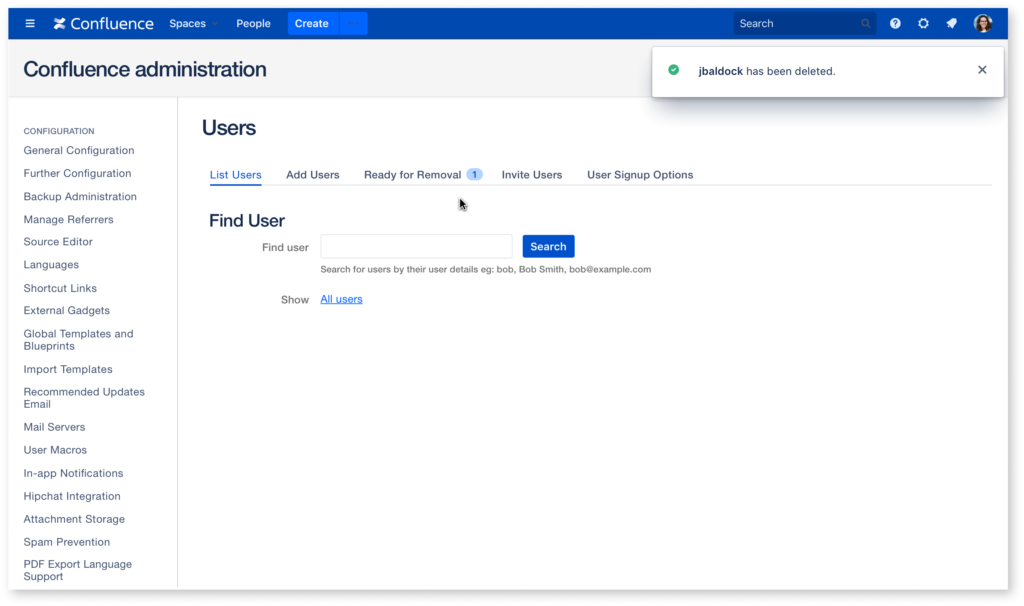Click the green success check icon
Screen dimensions: 1024x606
point(673,70)
